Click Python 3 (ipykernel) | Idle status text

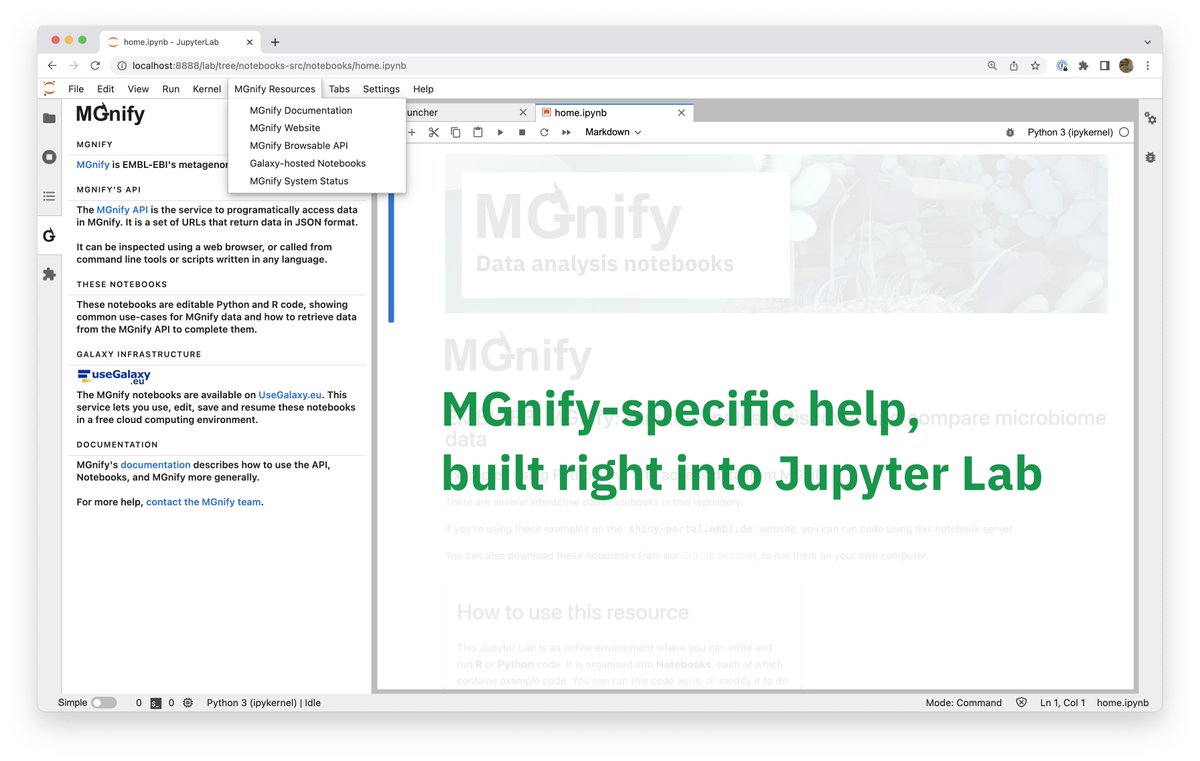click(x=264, y=703)
